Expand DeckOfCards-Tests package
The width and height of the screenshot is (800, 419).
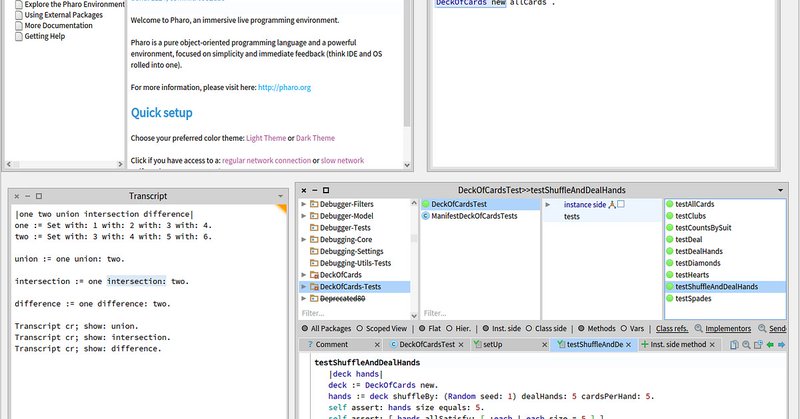304,287
